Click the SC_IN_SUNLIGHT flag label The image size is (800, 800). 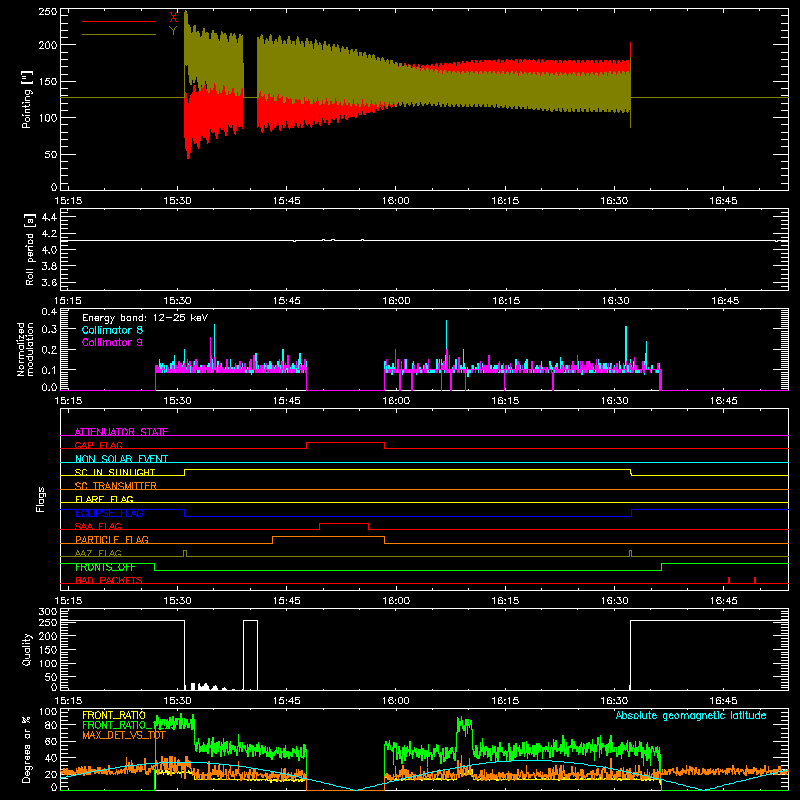115,472
